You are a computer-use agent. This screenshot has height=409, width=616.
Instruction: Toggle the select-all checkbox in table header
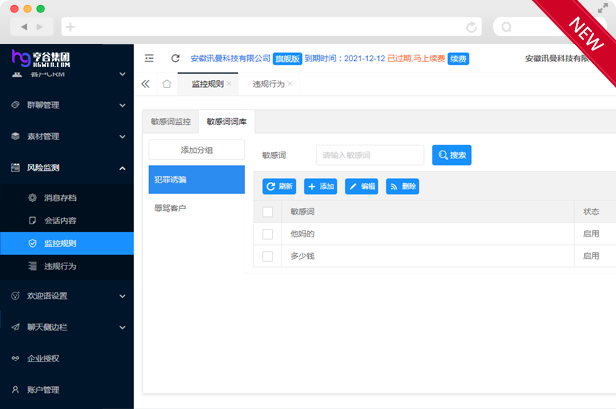coord(267,212)
